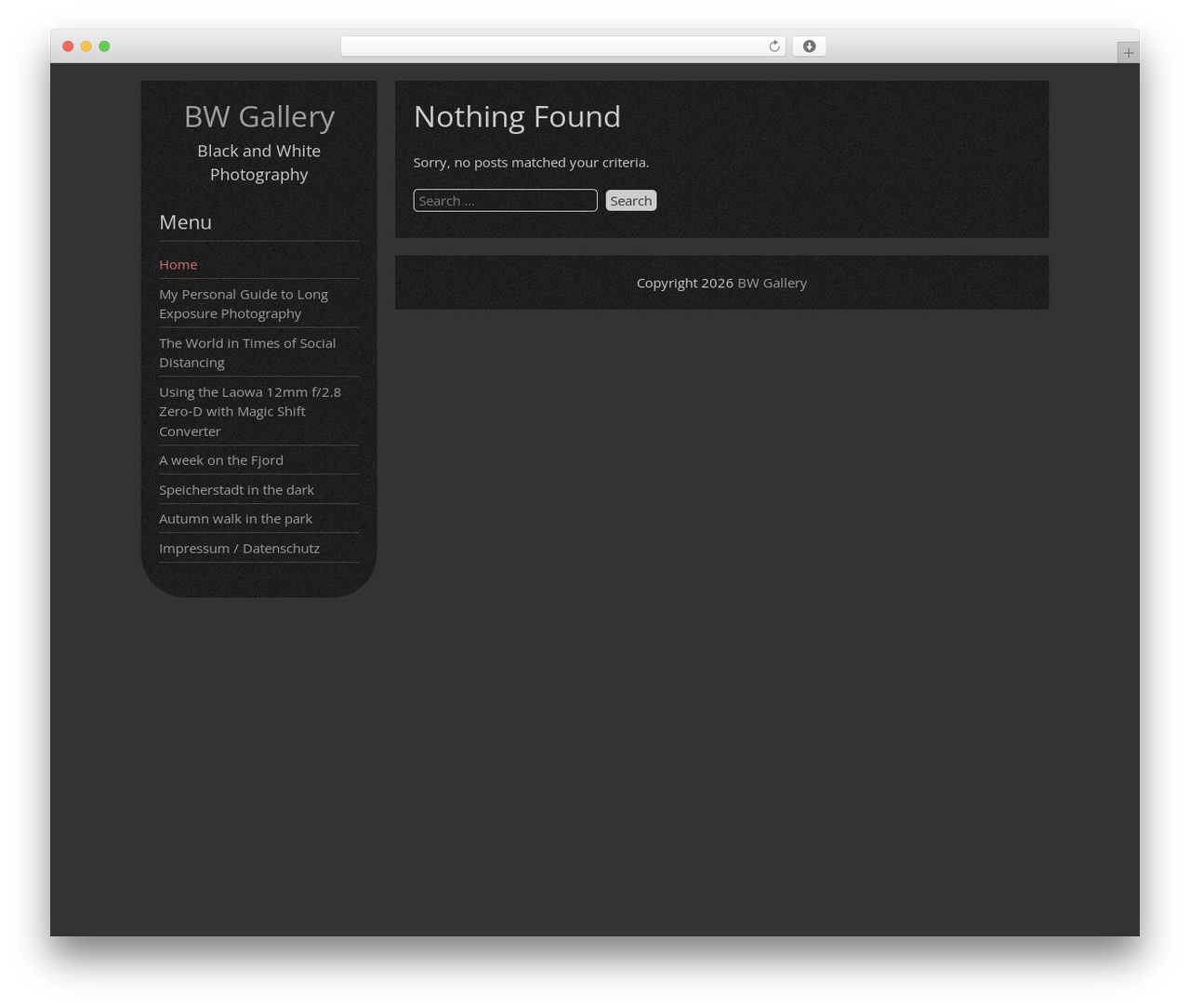Click the red close window button
This screenshot has height=1008, width=1190.
[68, 46]
